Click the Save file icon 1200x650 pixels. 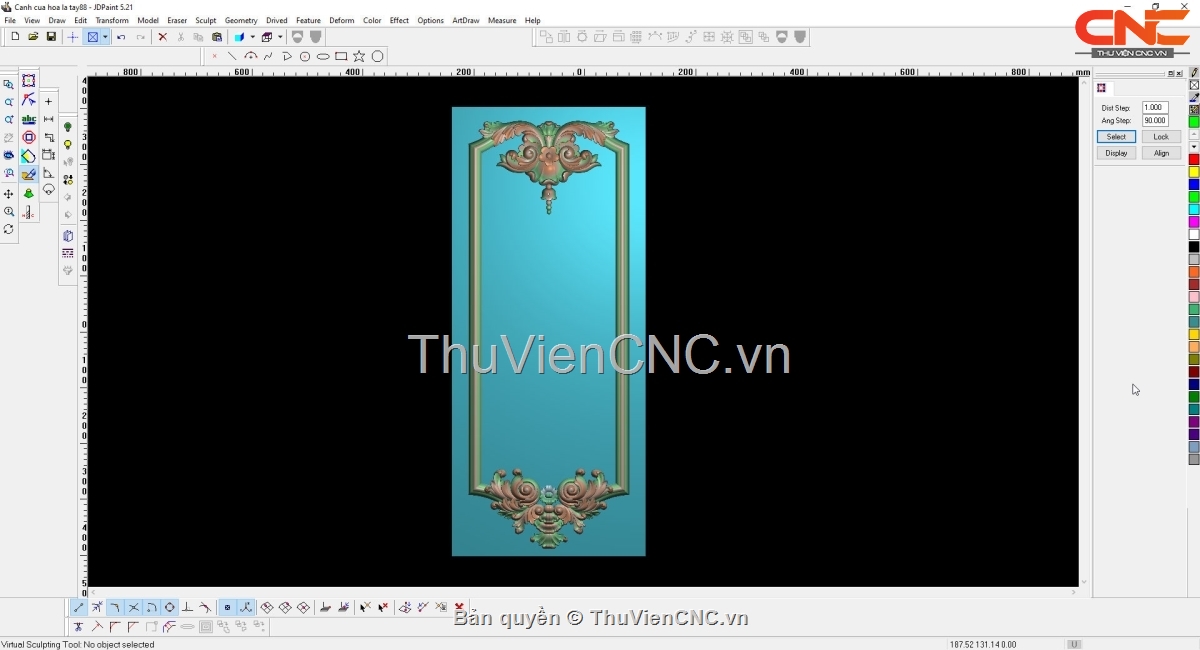51,37
